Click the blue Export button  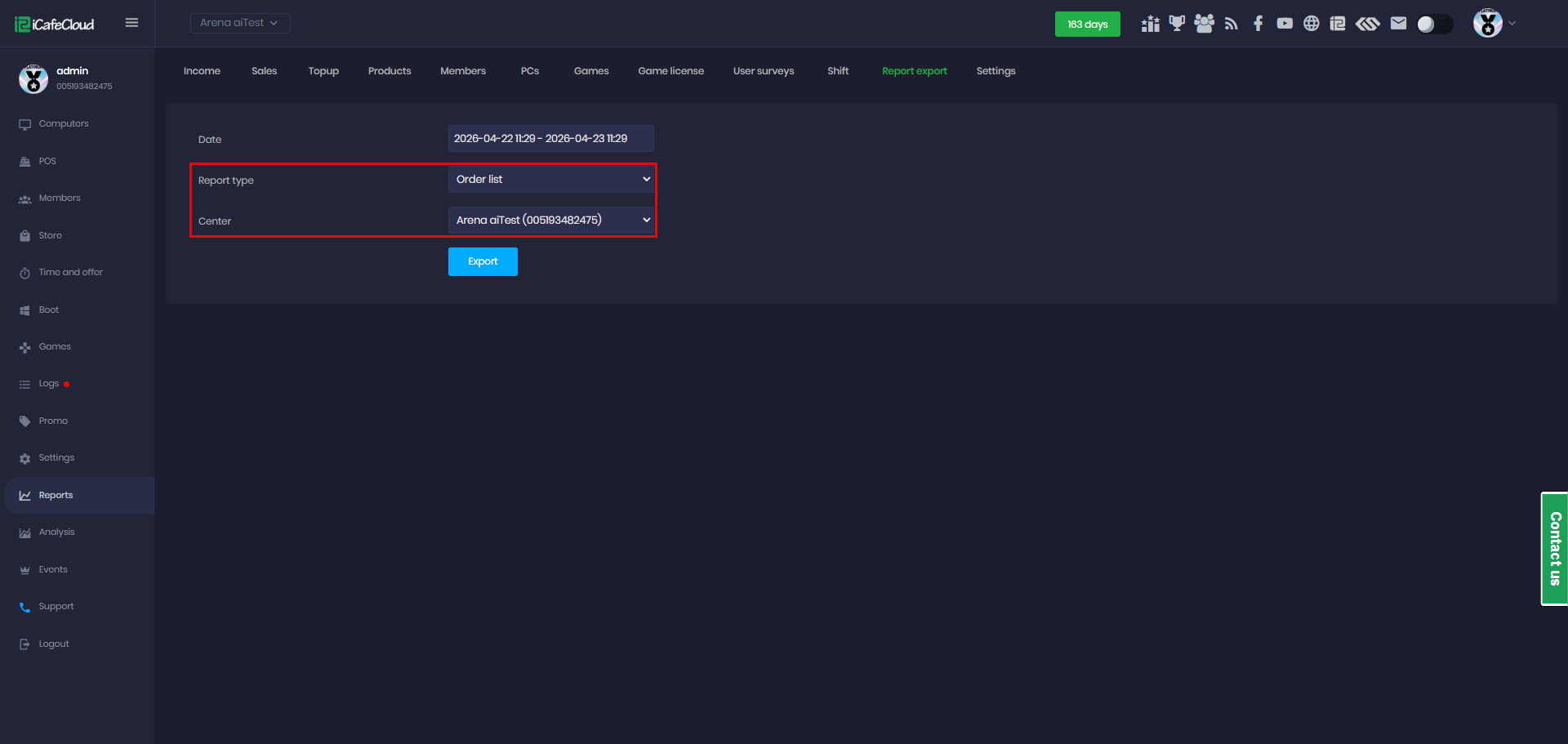[483, 261]
